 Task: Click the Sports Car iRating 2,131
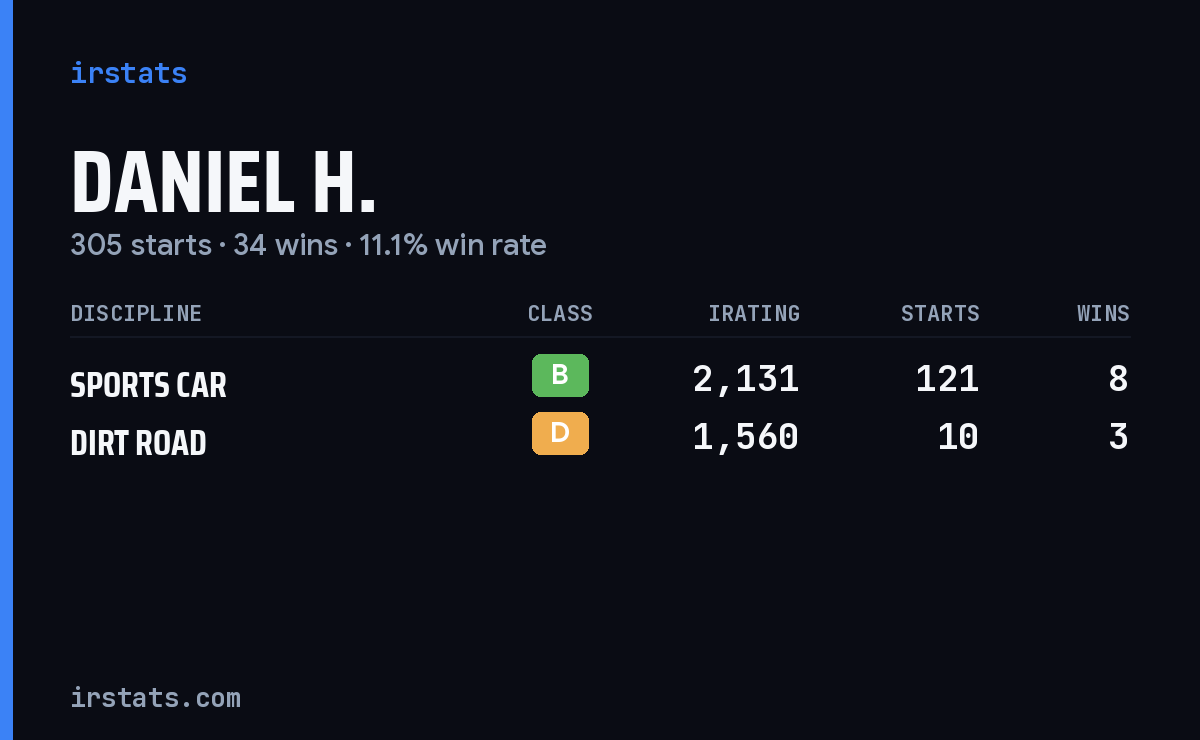(746, 379)
